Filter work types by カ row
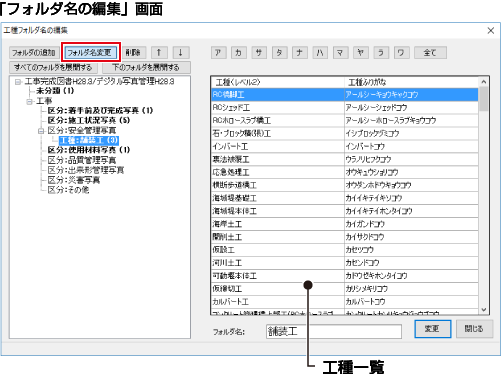The image size is (501, 374). click(239, 53)
